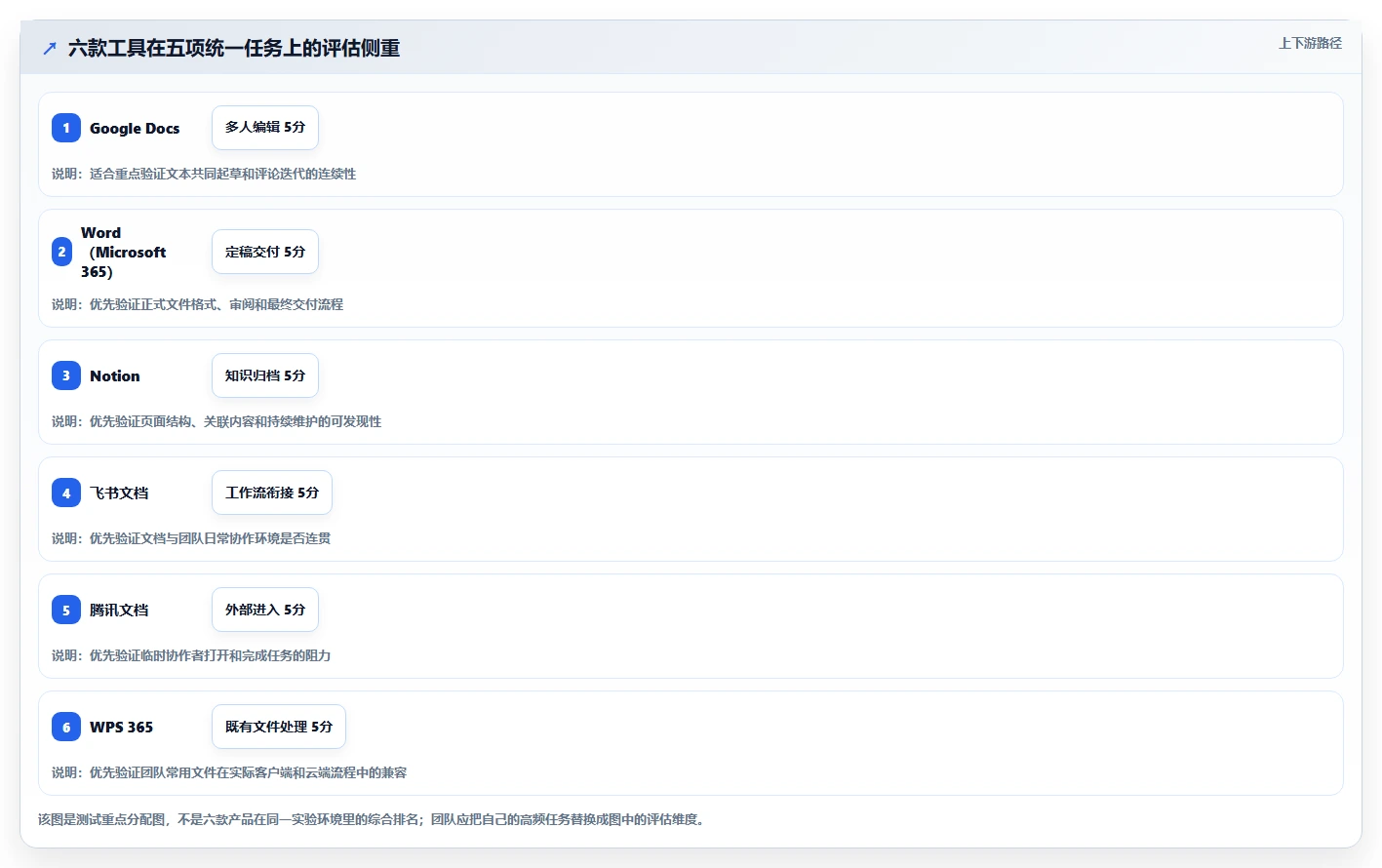
Task: Click the 飞书文档 name
Action: pos(119,493)
